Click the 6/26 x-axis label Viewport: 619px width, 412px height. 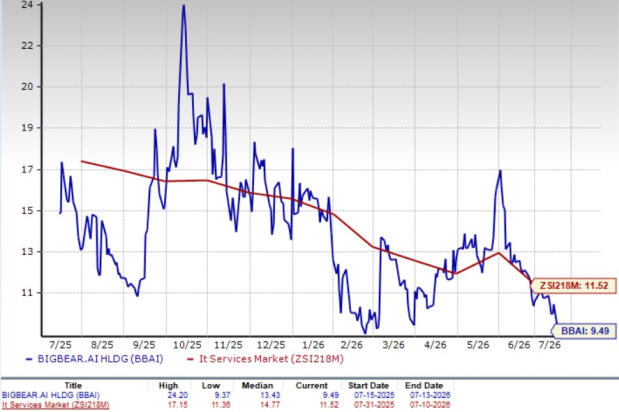click(519, 345)
